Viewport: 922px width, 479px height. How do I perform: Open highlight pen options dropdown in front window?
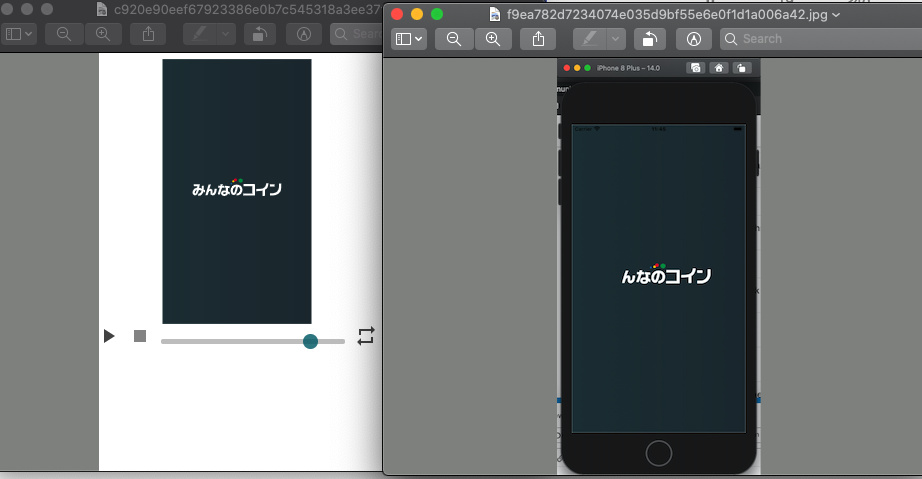click(616, 39)
